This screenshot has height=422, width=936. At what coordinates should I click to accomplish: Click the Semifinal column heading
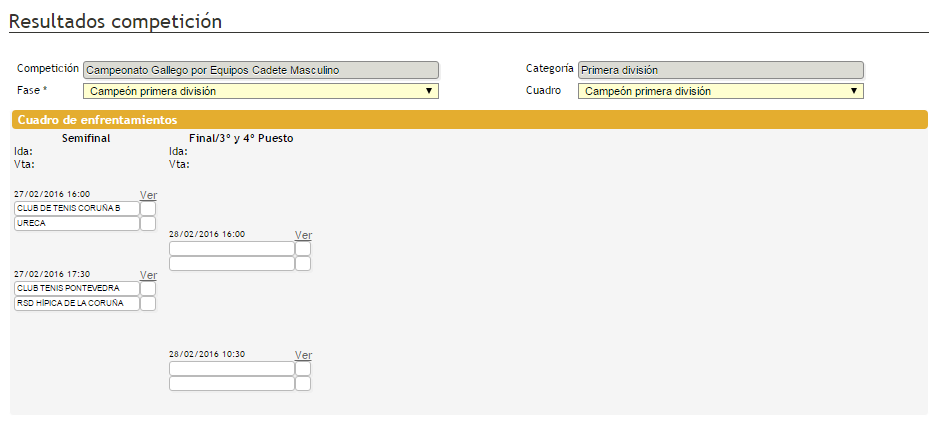point(86,138)
